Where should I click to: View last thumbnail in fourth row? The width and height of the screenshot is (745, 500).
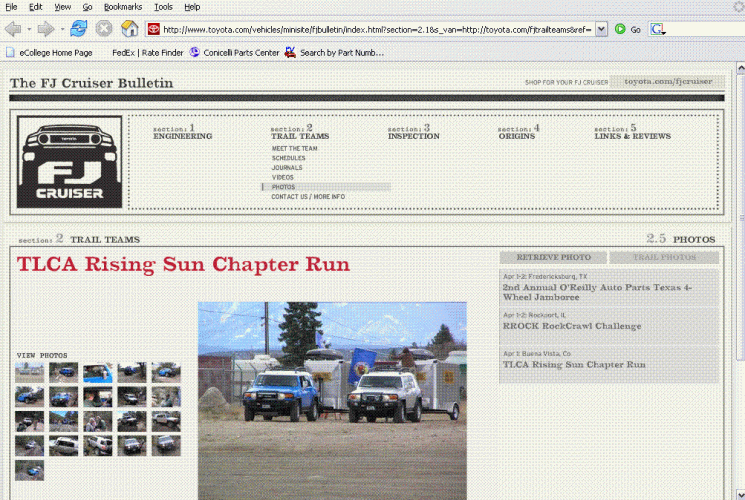[x=166, y=446]
